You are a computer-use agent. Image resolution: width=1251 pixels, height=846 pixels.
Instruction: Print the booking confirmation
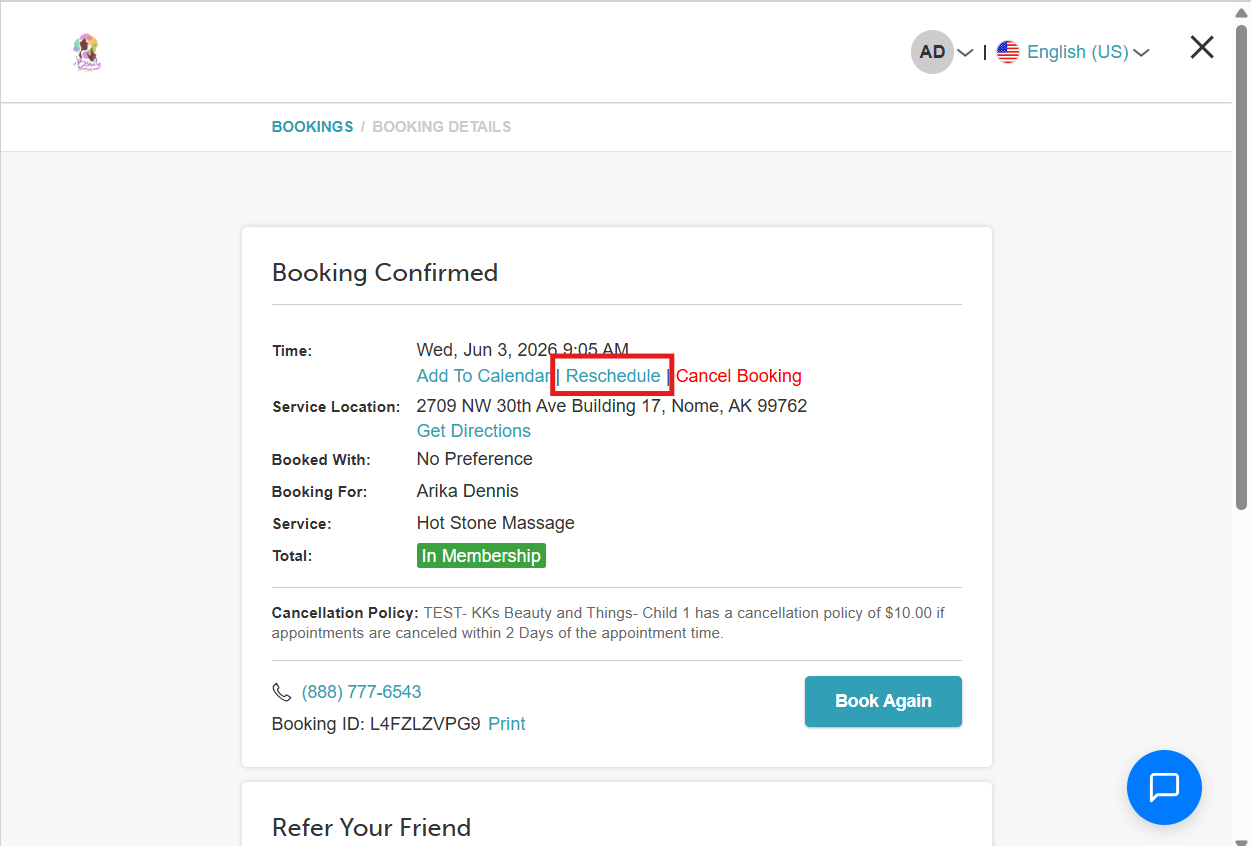507,724
